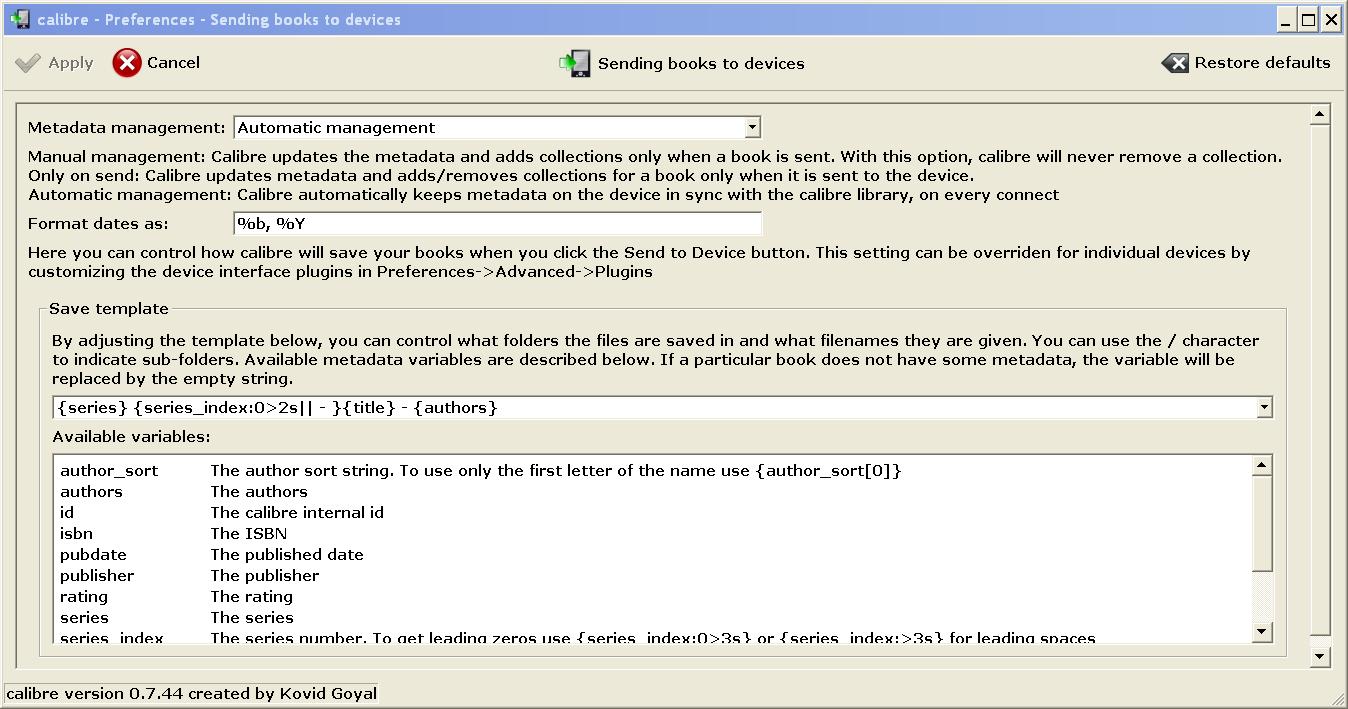Click the 'Format dates as:' label
1348x709 pixels.
(98, 224)
